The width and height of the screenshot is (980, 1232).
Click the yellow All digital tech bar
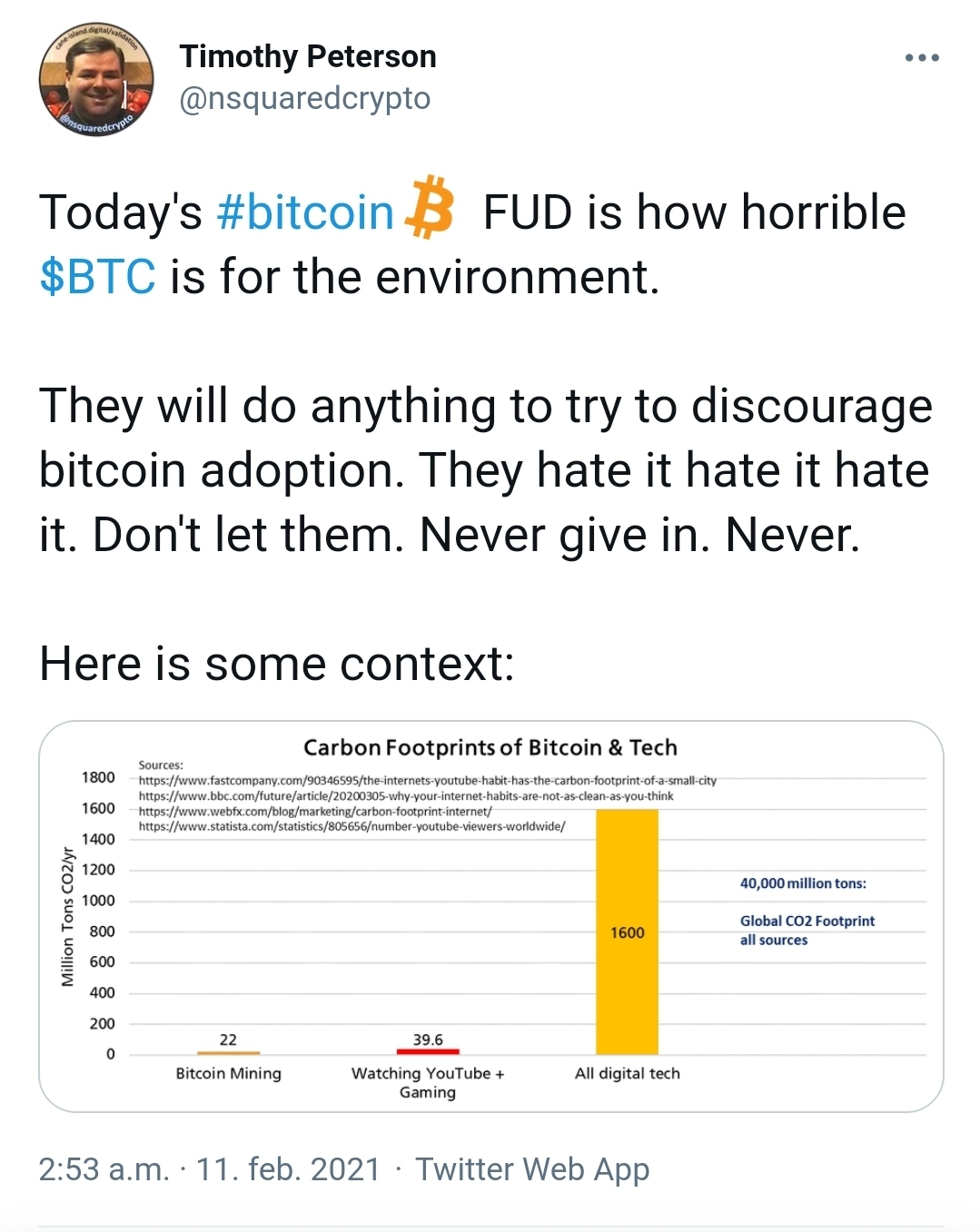point(627,931)
